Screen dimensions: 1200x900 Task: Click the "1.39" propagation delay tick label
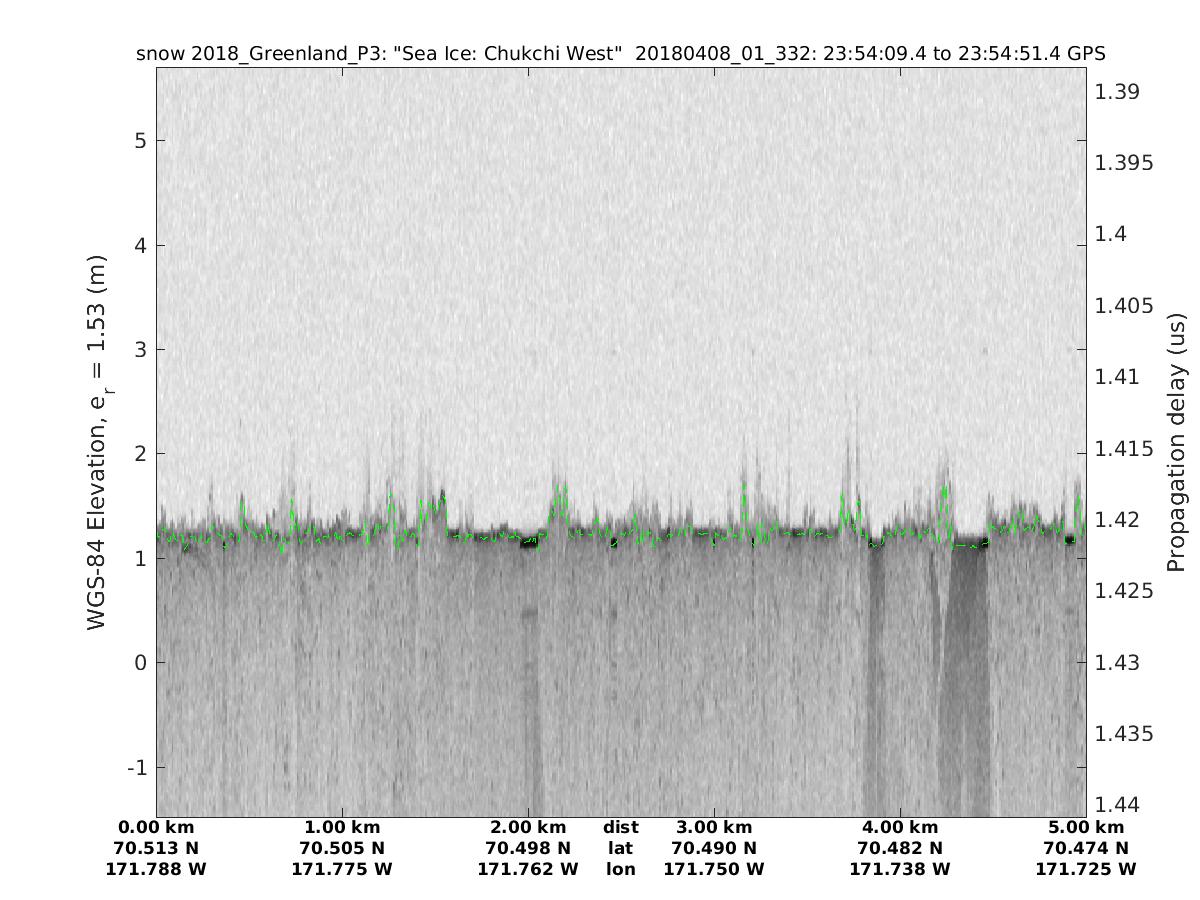tap(1117, 92)
